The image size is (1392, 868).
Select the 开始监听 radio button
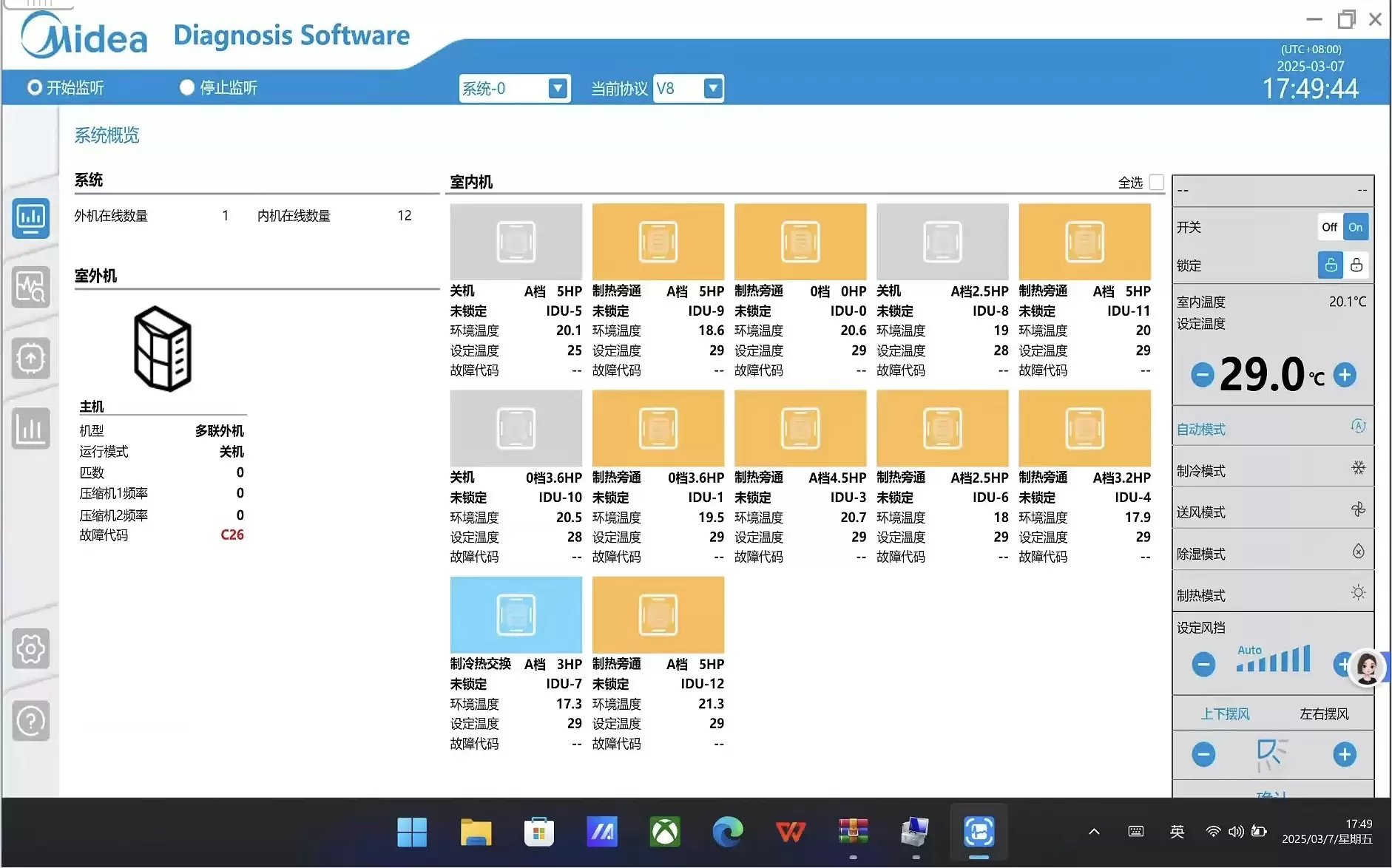[35, 88]
